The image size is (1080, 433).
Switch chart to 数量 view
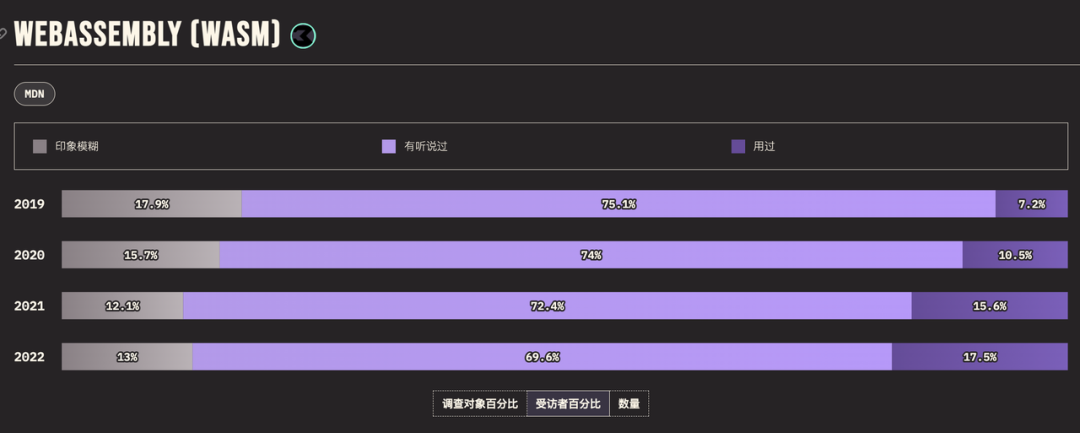click(629, 404)
